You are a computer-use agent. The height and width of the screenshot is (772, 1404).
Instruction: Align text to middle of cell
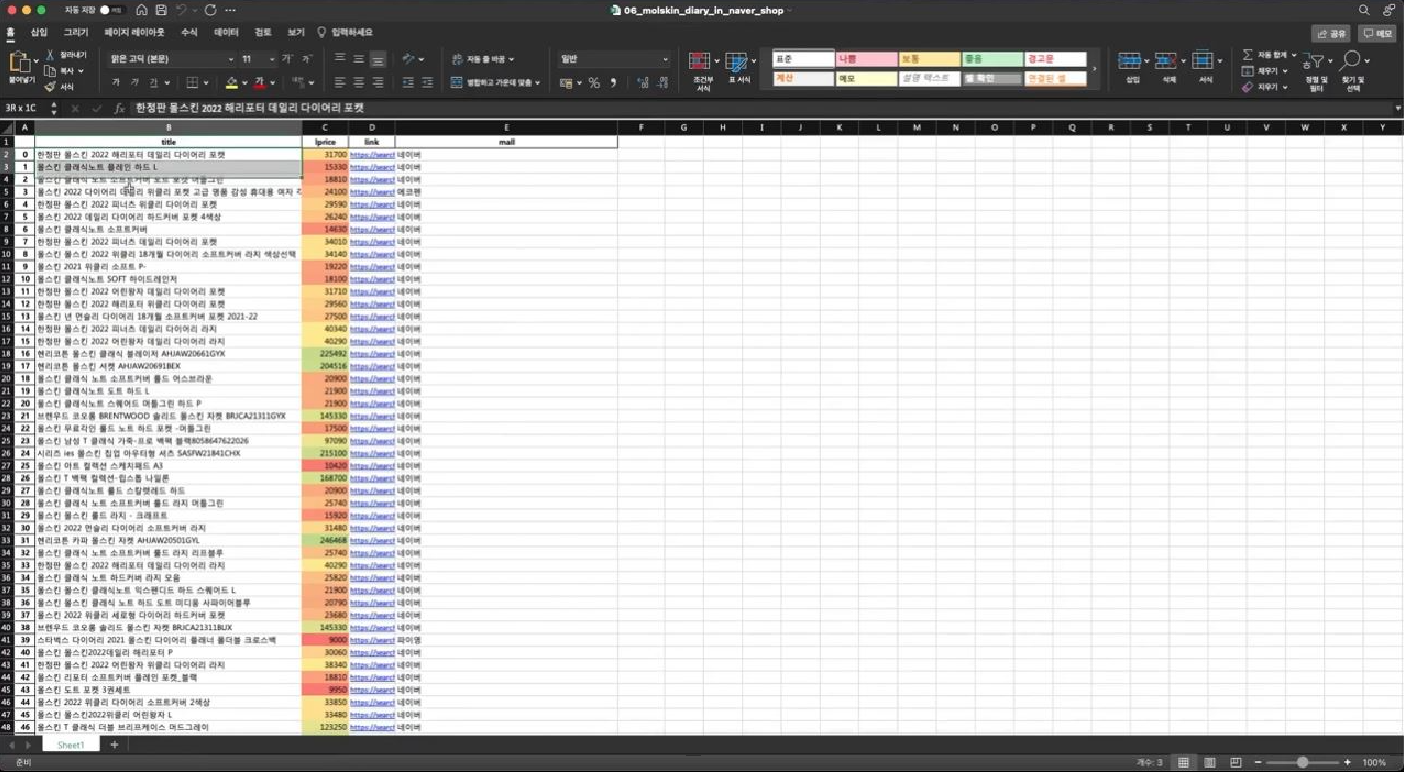(358, 59)
